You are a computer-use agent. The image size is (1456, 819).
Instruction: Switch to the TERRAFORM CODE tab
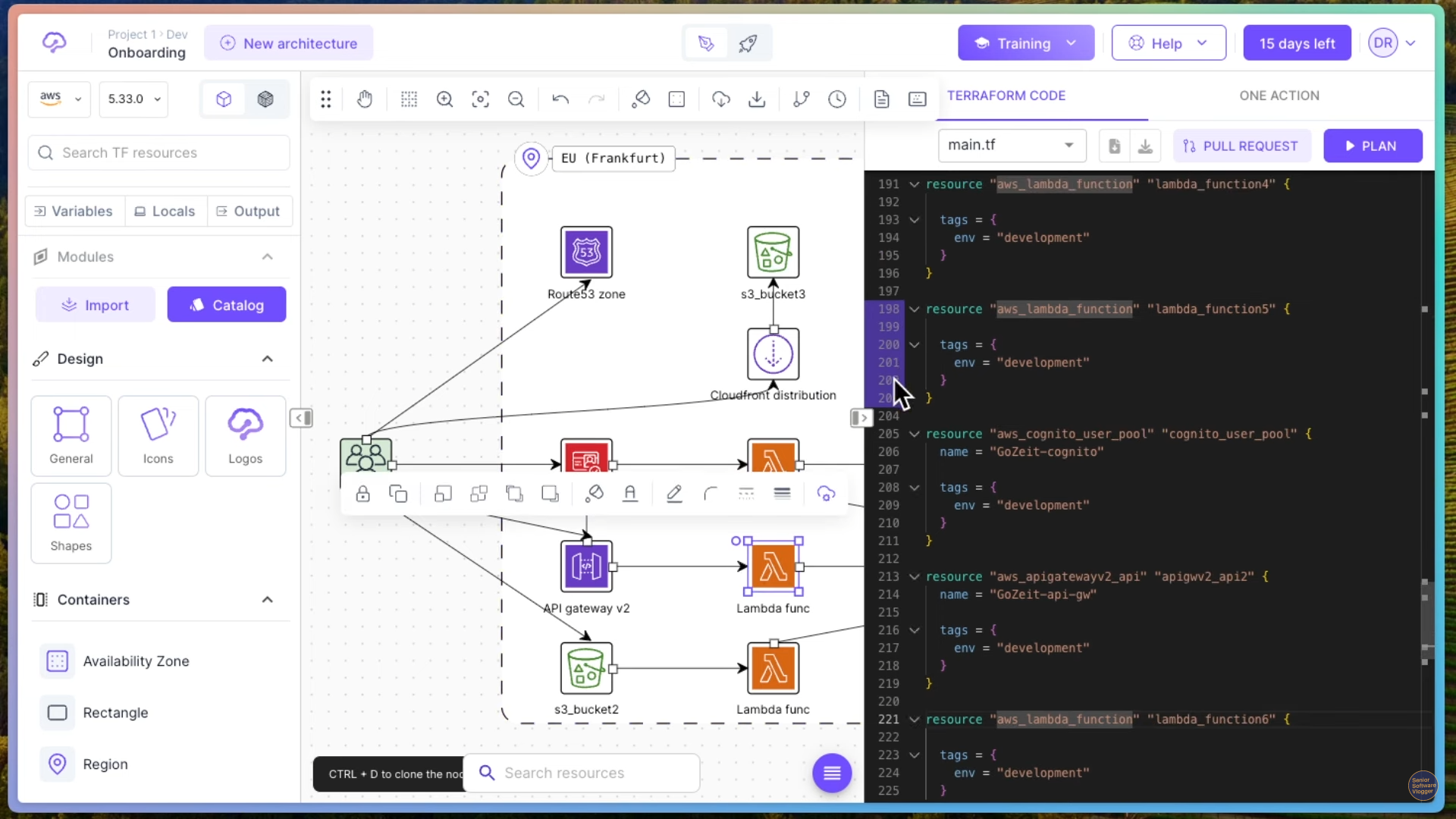[x=1006, y=96]
